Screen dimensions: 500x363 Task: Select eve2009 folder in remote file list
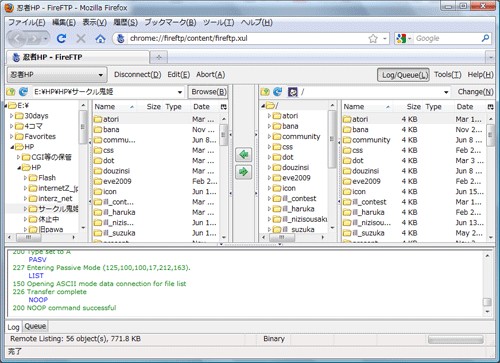point(413,181)
